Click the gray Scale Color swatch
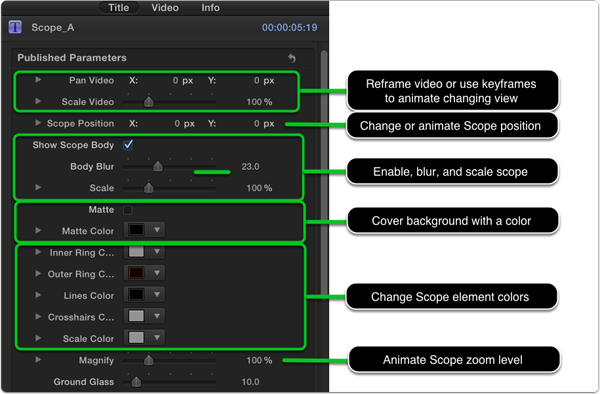 pyautogui.click(x=136, y=338)
